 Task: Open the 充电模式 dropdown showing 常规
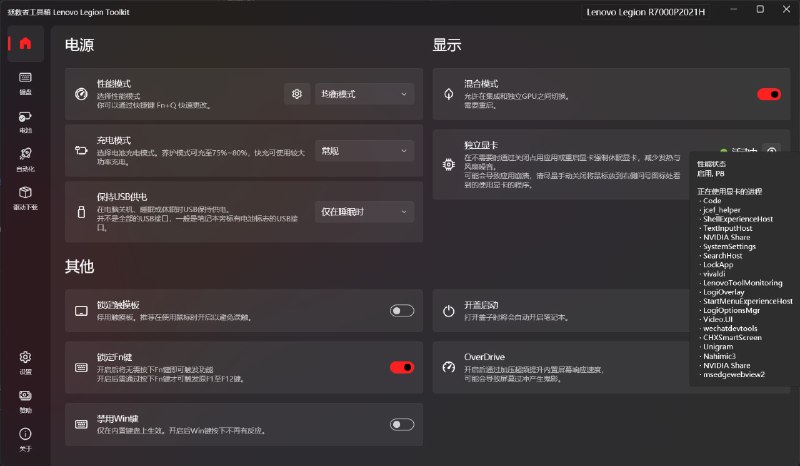[364, 151]
